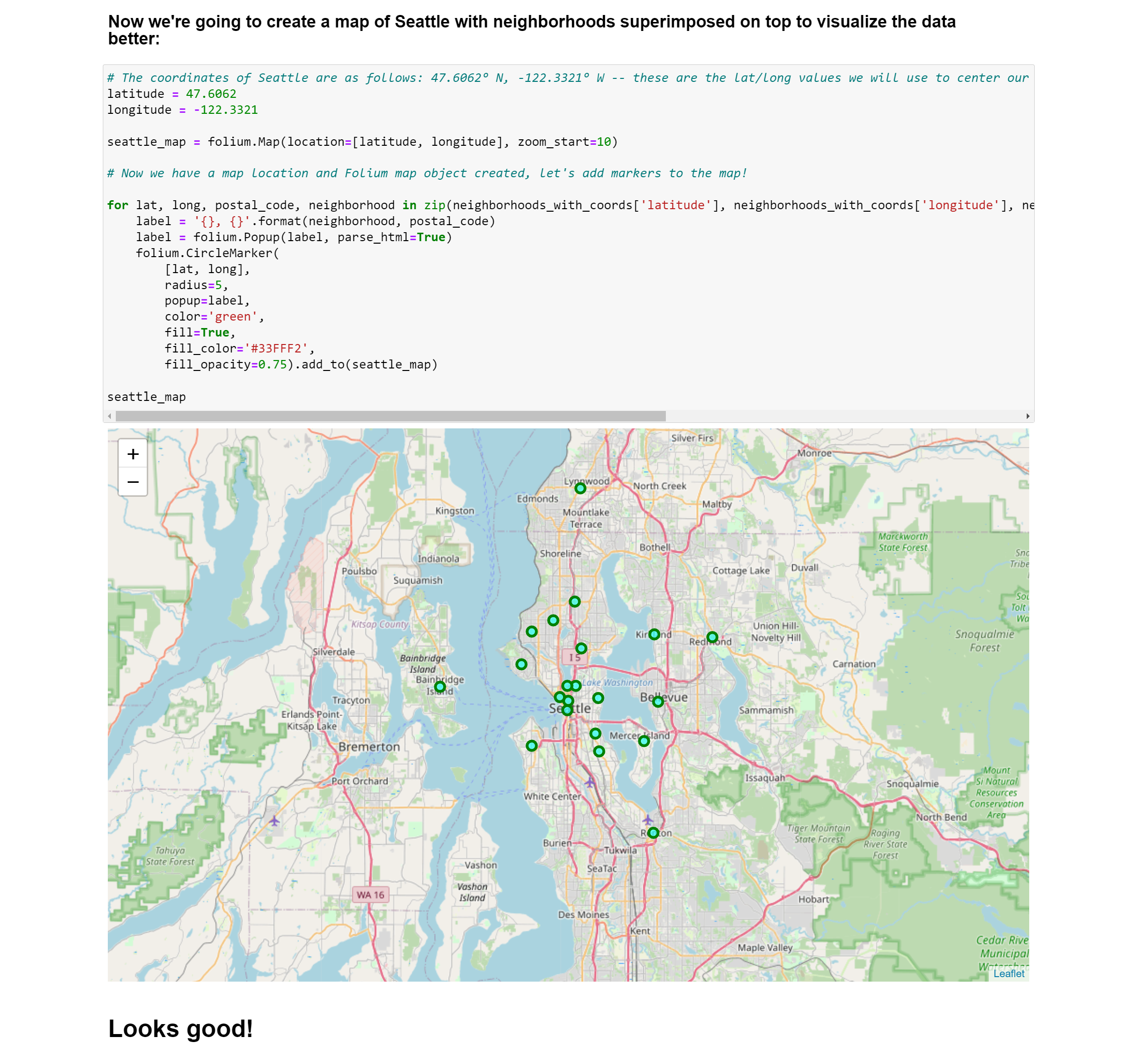Click the latitude = 47.6062 code line
1148x1063 pixels.
(171, 94)
